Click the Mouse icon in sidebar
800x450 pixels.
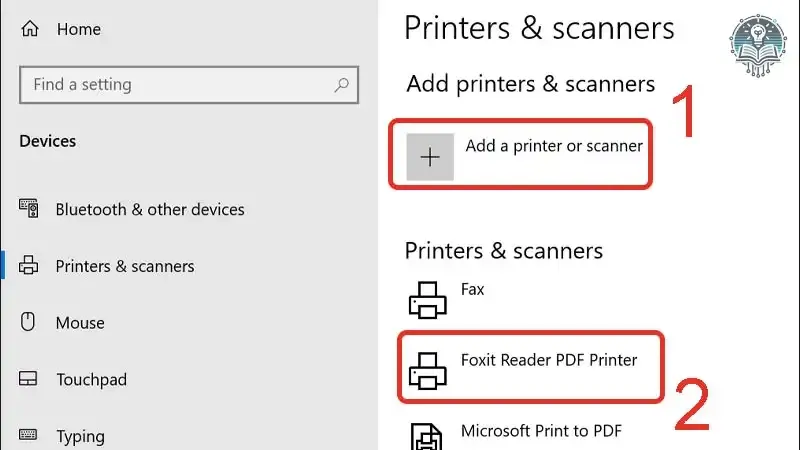(x=28, y=322)
